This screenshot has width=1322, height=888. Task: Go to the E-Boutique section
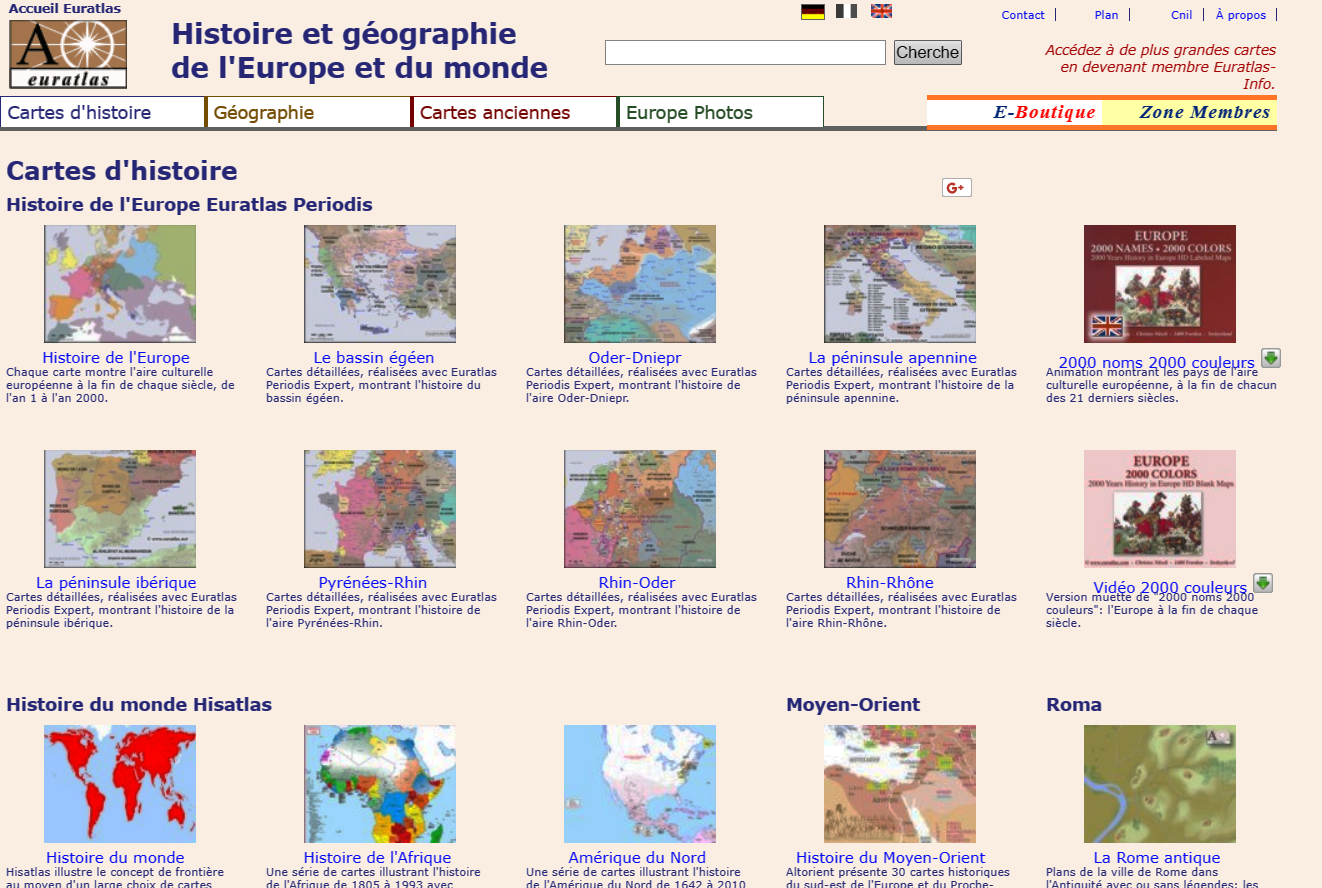tap(1044, 113)
